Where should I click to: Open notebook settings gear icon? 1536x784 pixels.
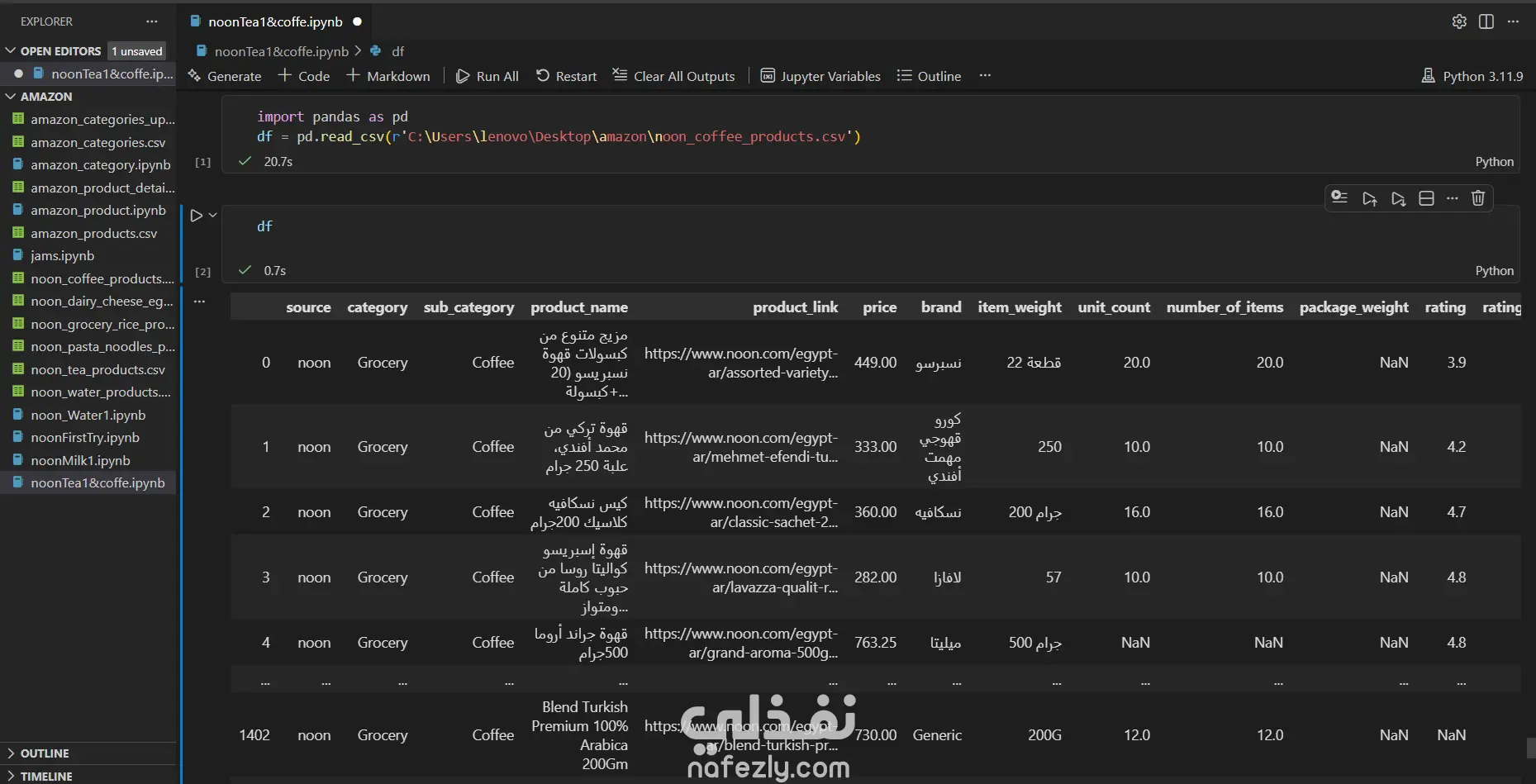pos(1459,21)
